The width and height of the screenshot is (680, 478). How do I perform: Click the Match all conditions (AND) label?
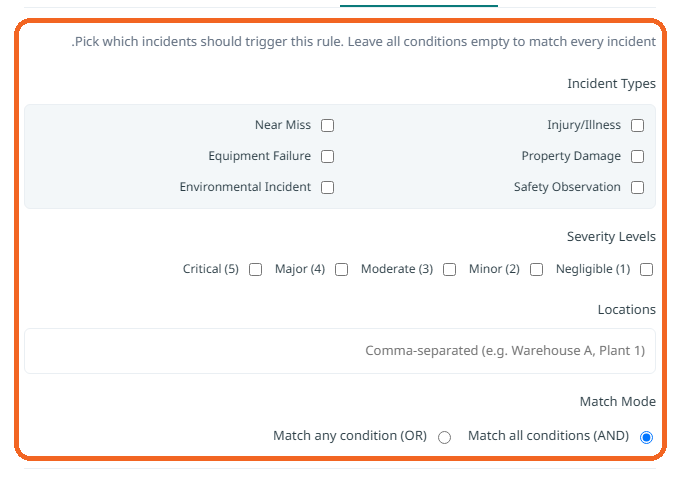pyautogui.click(x=549, y=435)
